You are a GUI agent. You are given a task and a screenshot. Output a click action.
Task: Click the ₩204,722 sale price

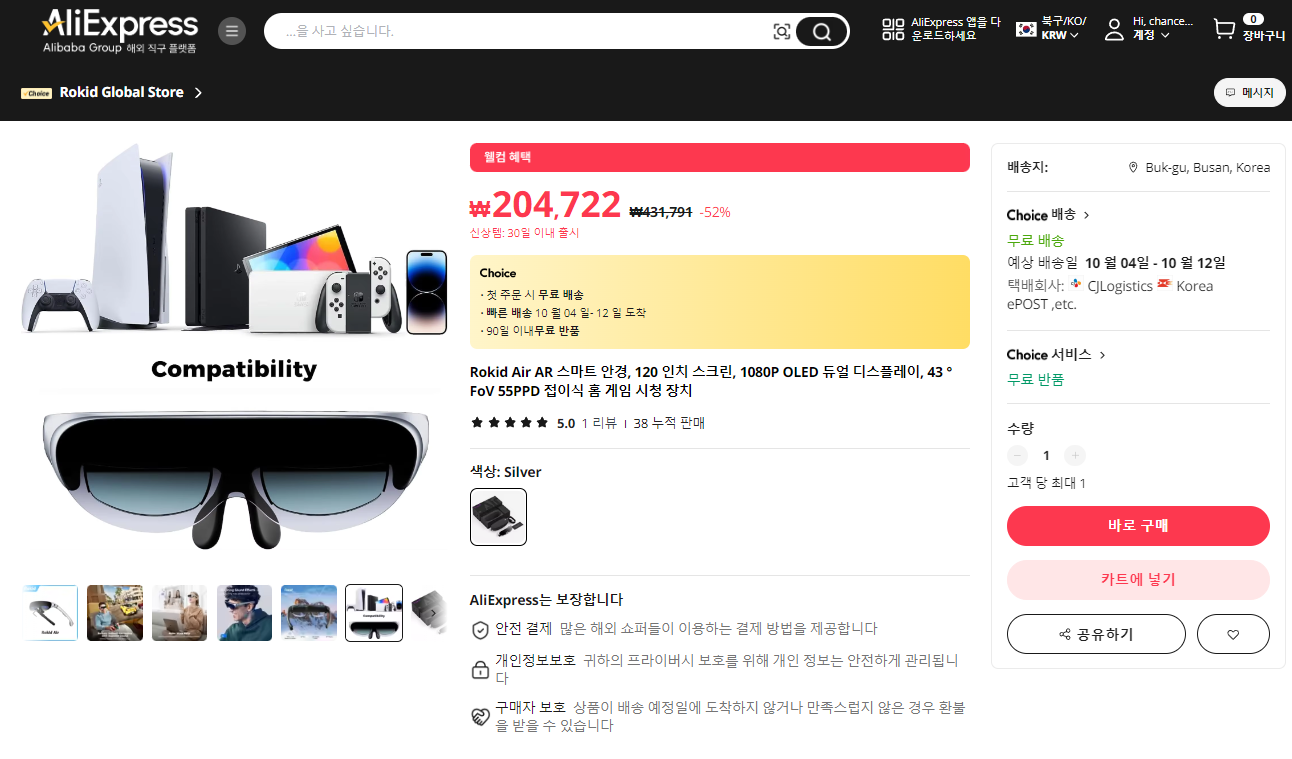pyautogui.click(x=546, y=206)
